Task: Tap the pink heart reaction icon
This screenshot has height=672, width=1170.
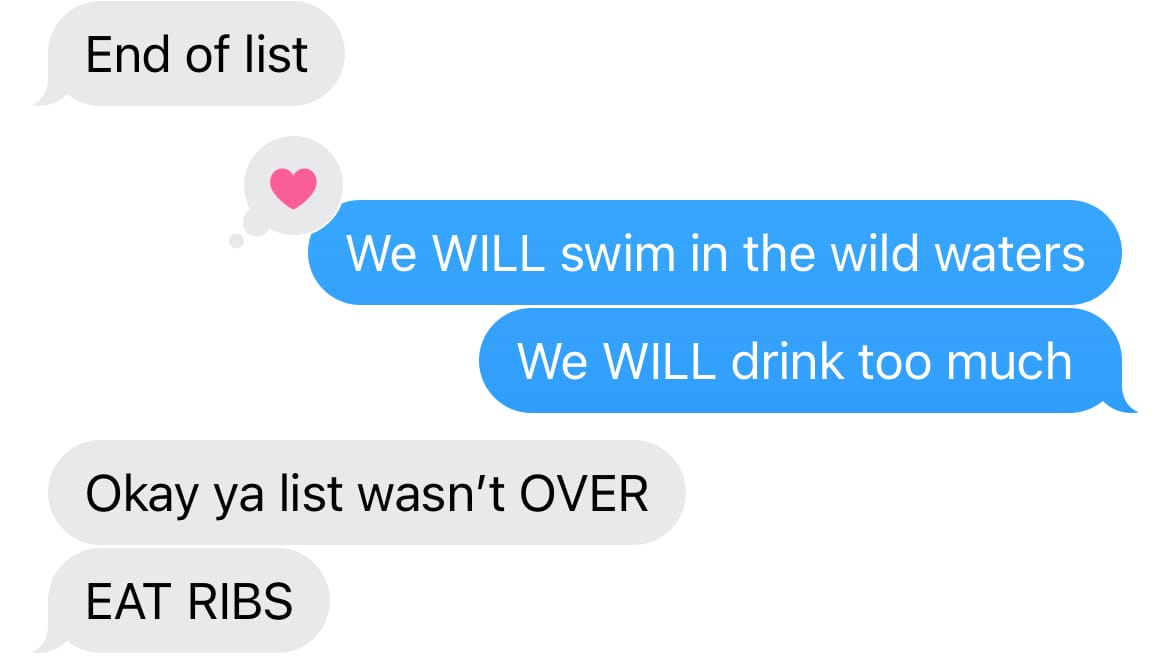Action: tap(293, 188)
